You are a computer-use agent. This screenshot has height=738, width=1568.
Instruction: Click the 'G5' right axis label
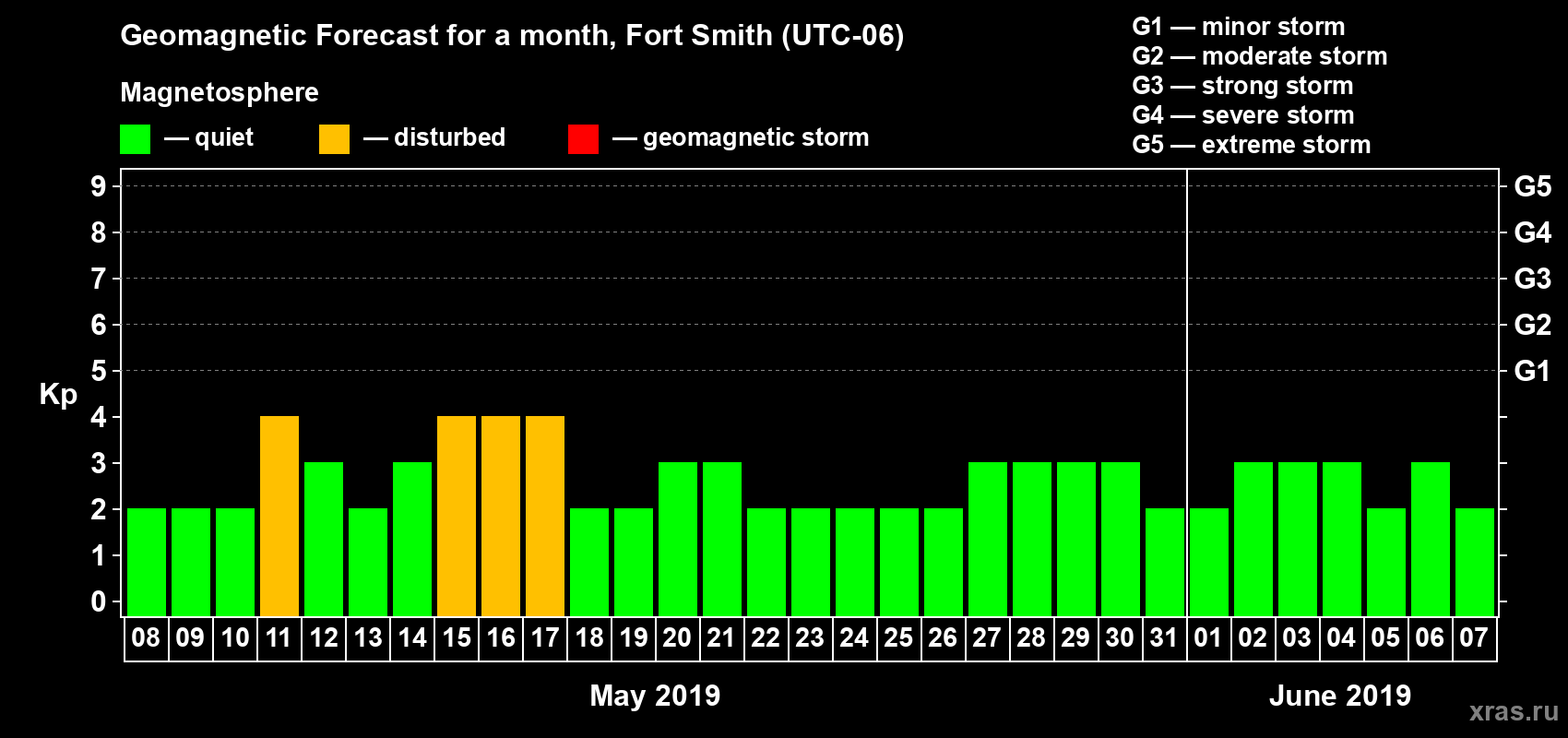pos(1533,186)
